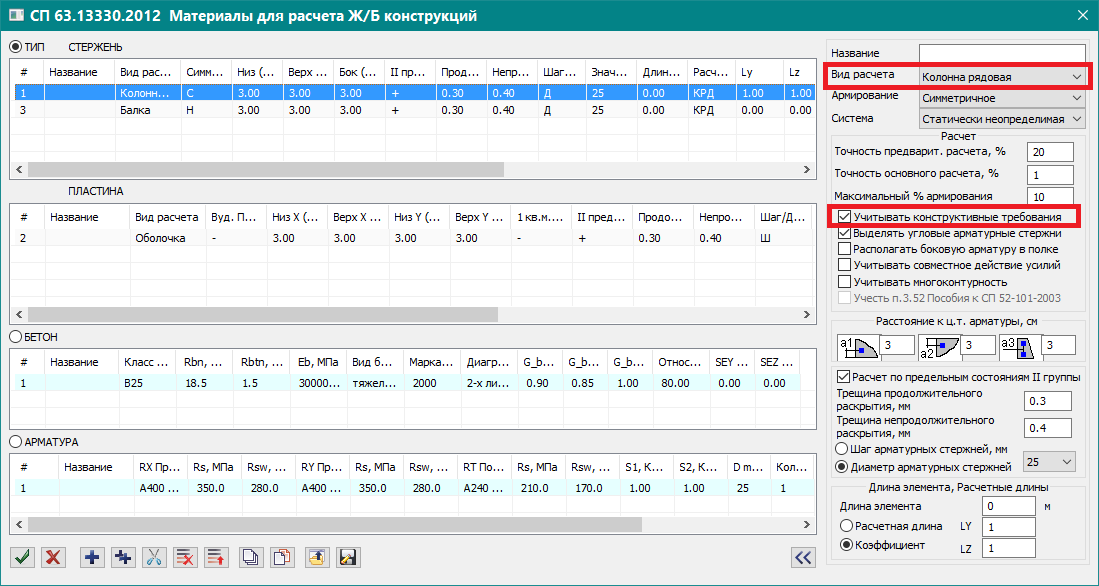The height and width of the screenshot is (586, 1099).
Task: Delete the row via the red-cross list icon
Action: point(184,557)
